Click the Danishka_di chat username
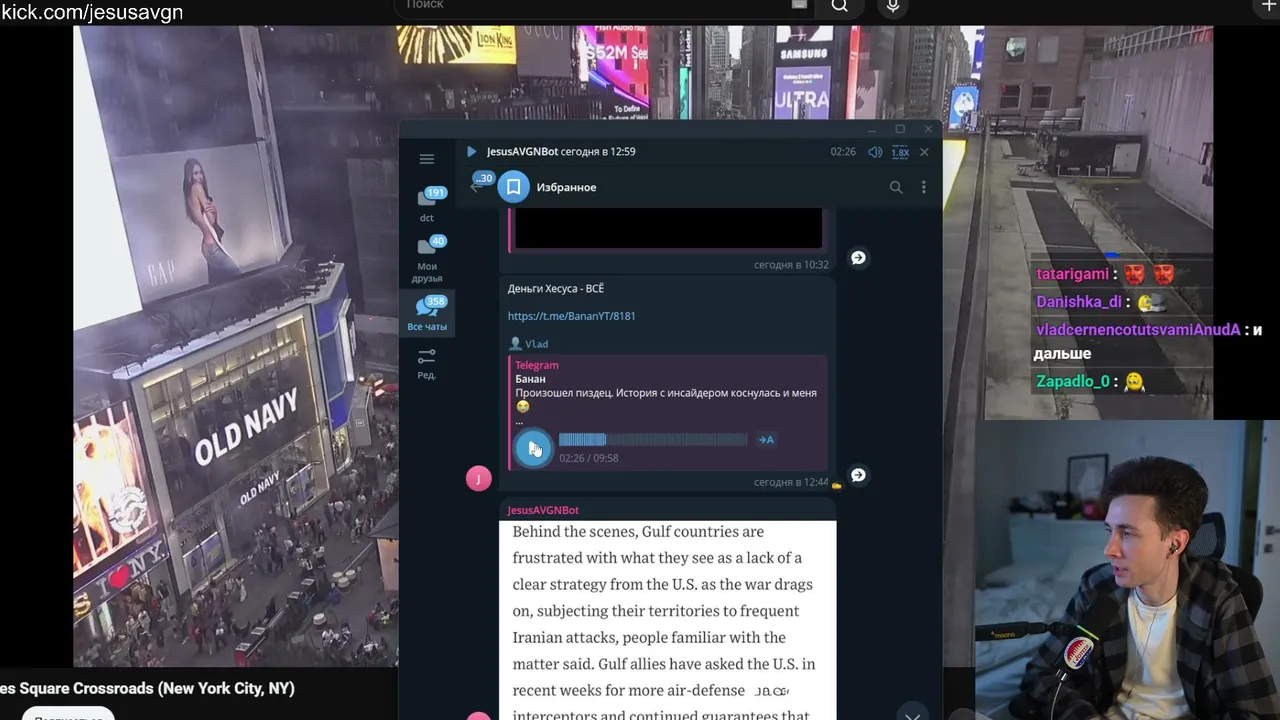 pos(1079,302)
